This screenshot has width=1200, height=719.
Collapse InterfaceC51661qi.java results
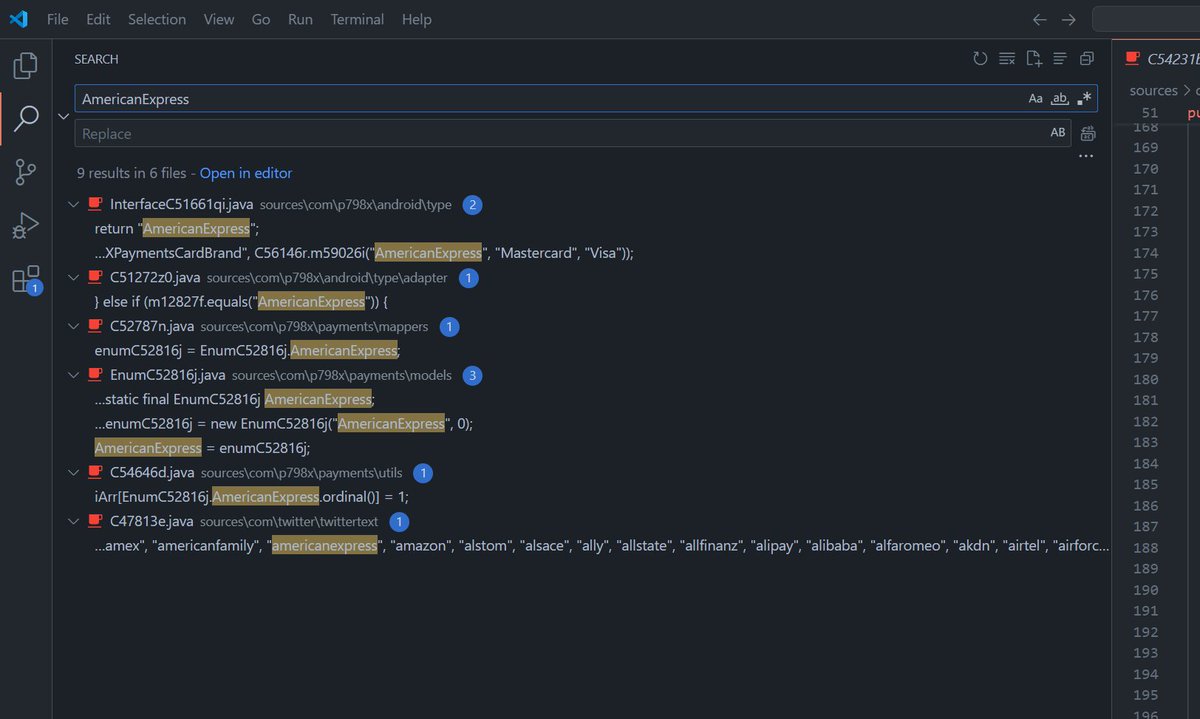(x=73, y=204)
